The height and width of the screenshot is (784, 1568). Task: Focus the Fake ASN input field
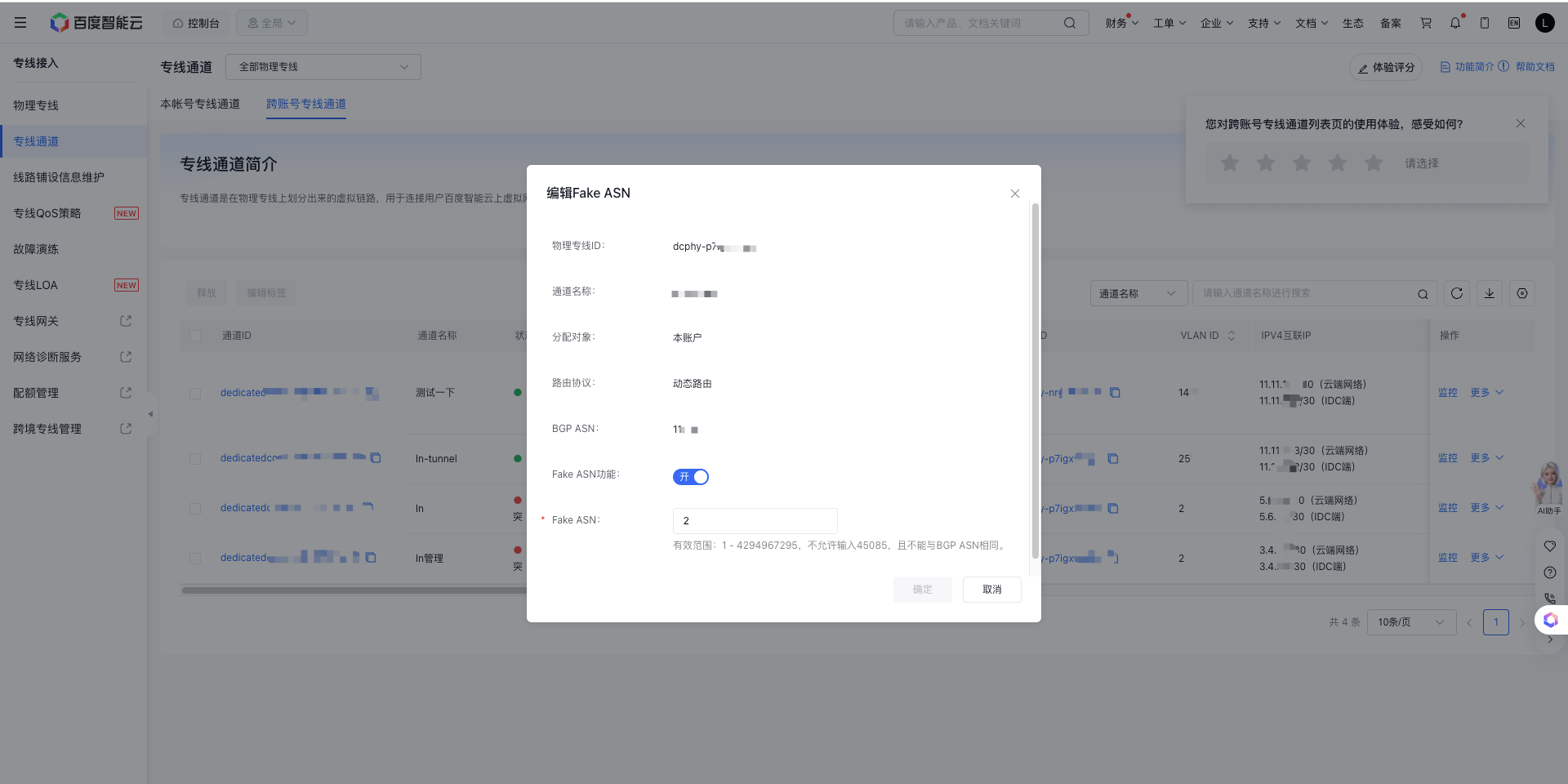pyautogui.click(x=755, y=521)
